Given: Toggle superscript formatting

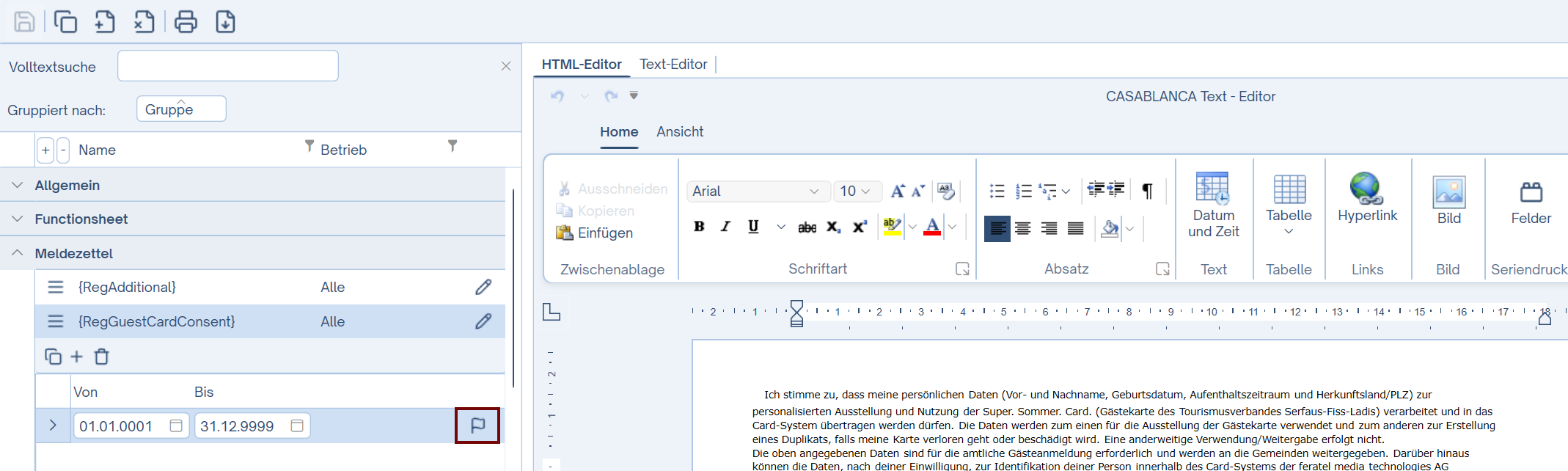Looking at the screenshot, I should 860,227.
